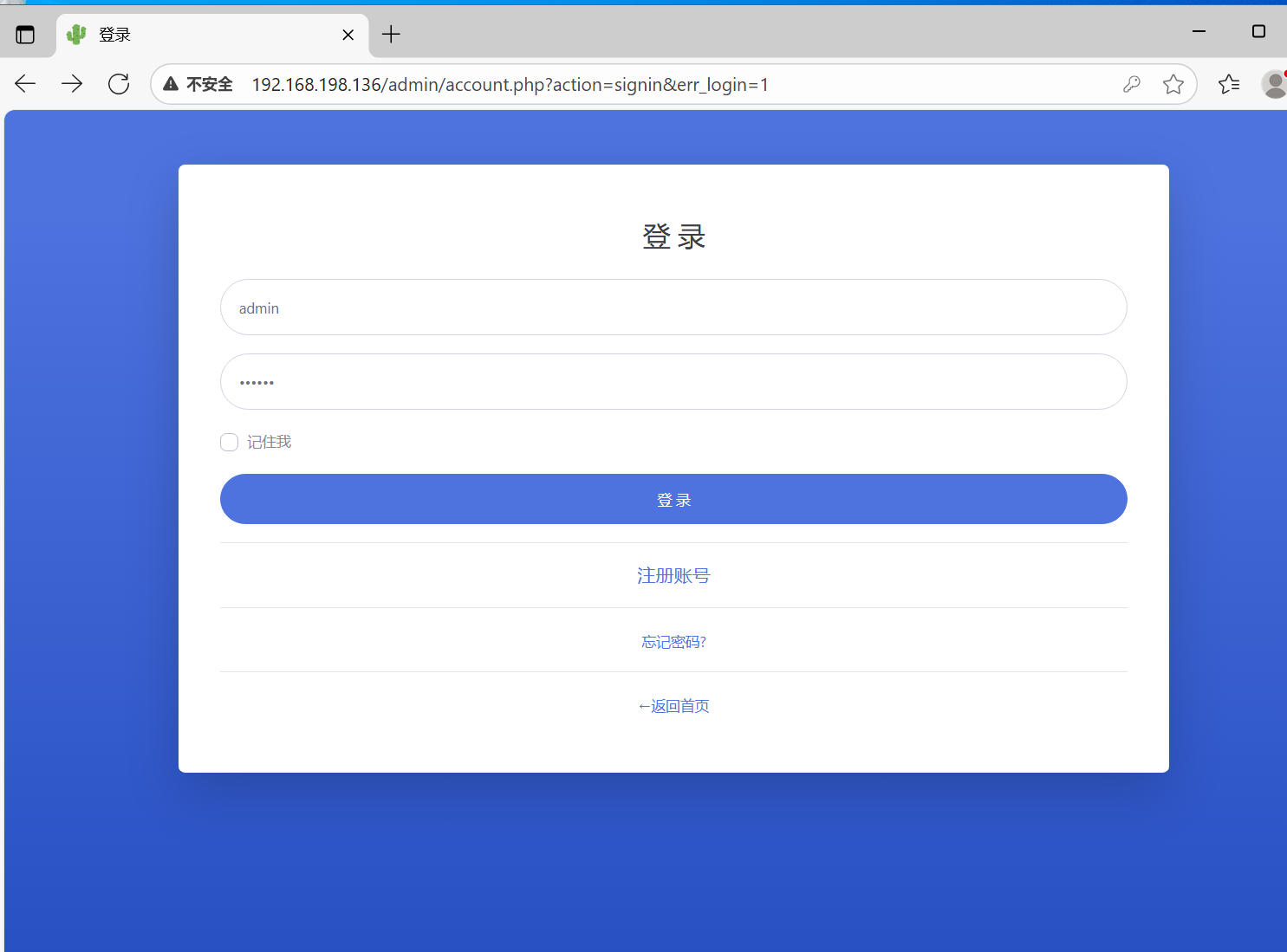This screenshot has height=952, width=1287.
Task: Enable the 记住我 checkbox
Action: [x=229, y=443]
